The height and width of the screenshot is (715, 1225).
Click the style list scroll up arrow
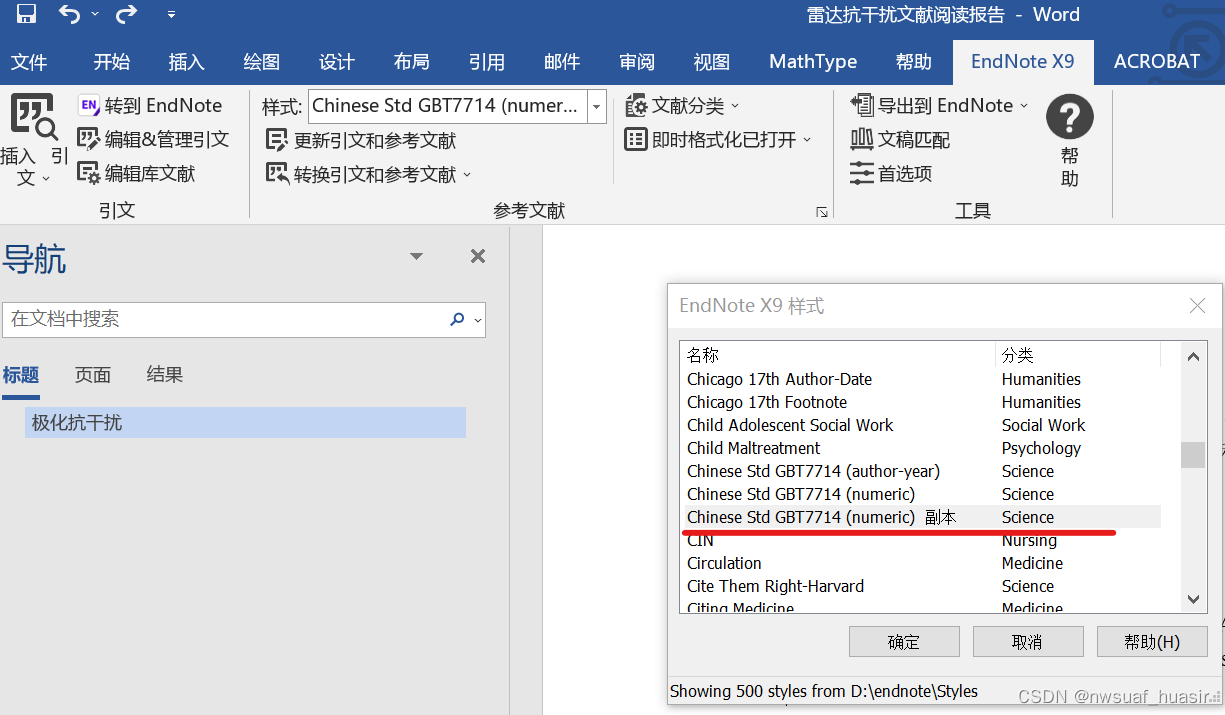point(1192,355)
